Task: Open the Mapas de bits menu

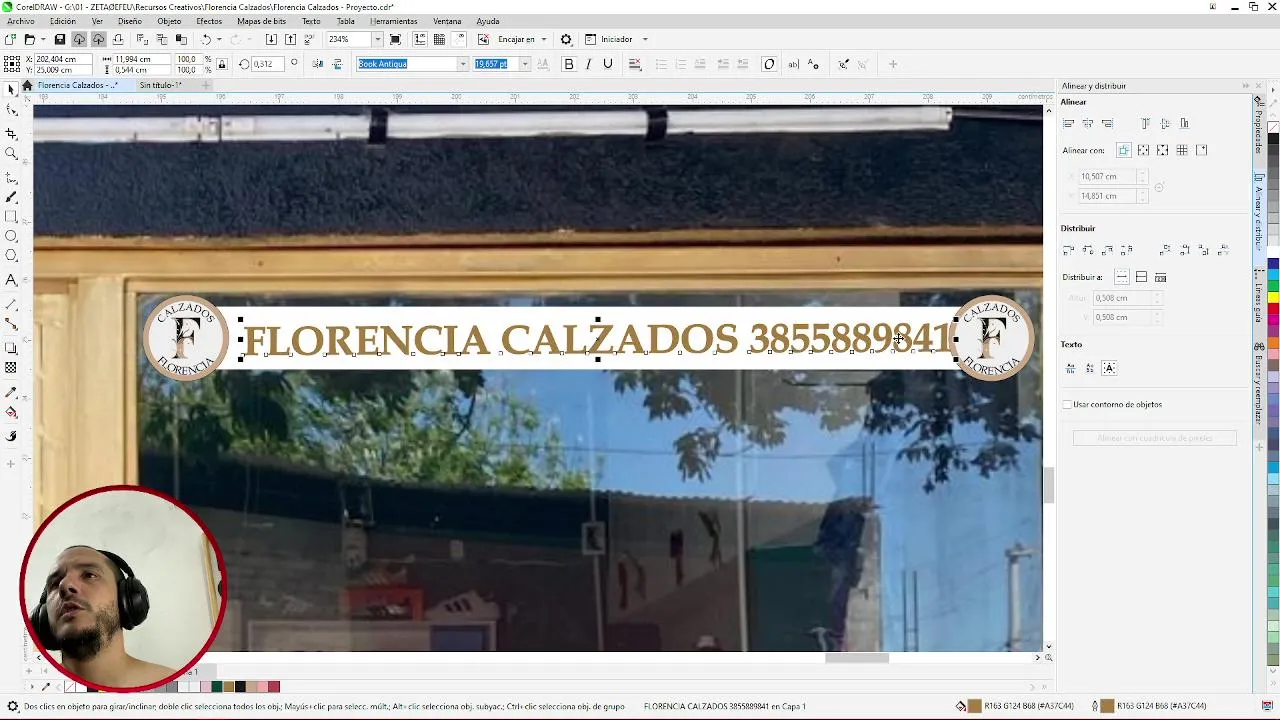Action: [261, 21]
